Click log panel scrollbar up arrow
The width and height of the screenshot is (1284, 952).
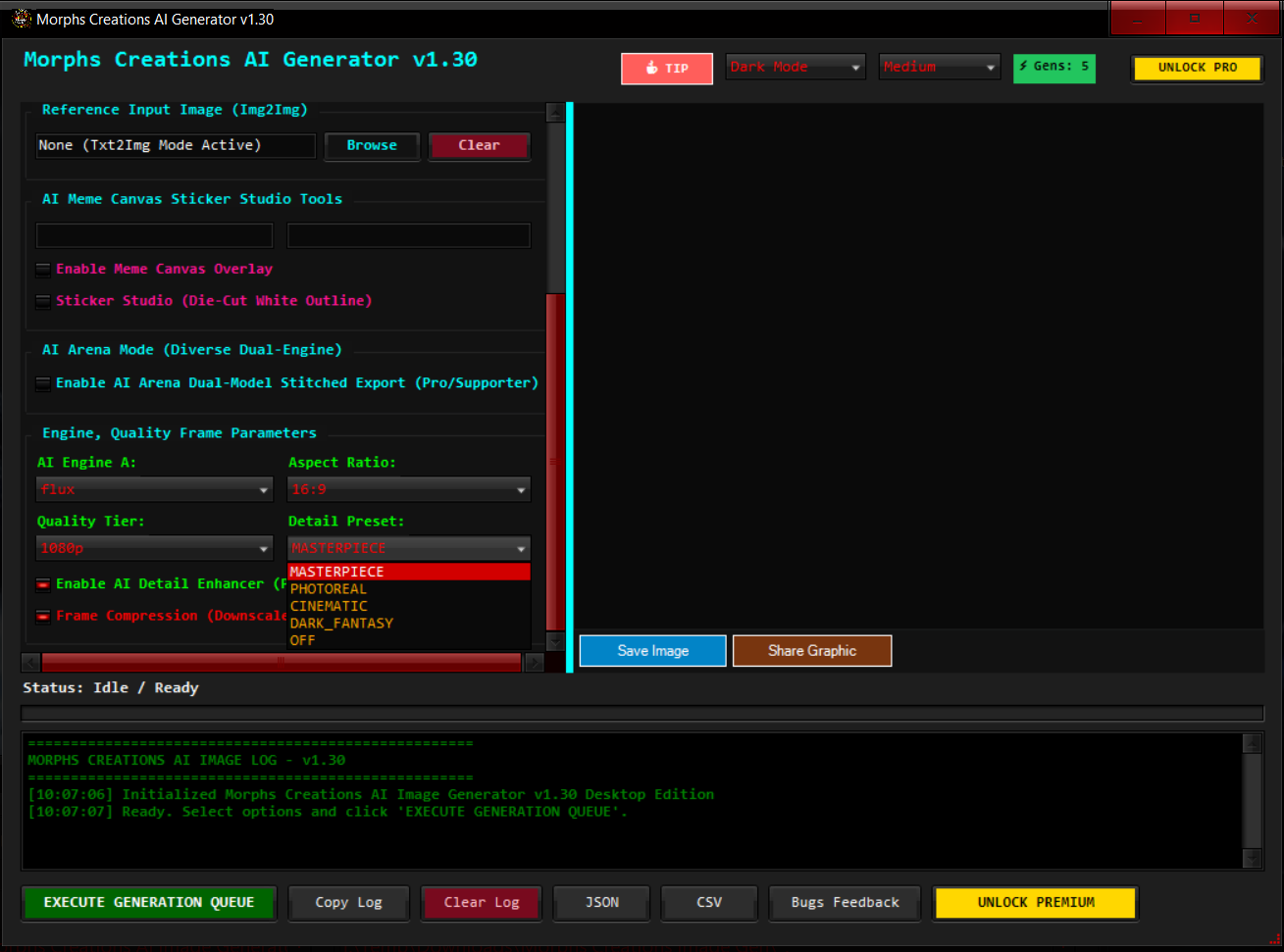(x=1252, y=742)
